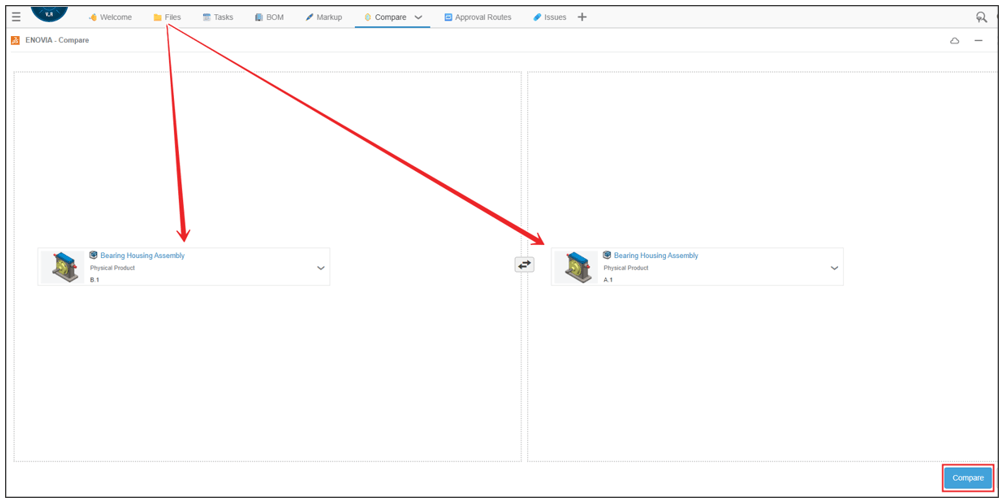Click the A.1 assembly thumbnail
The width and height of the screenshot is (1003, 500).
576,267
